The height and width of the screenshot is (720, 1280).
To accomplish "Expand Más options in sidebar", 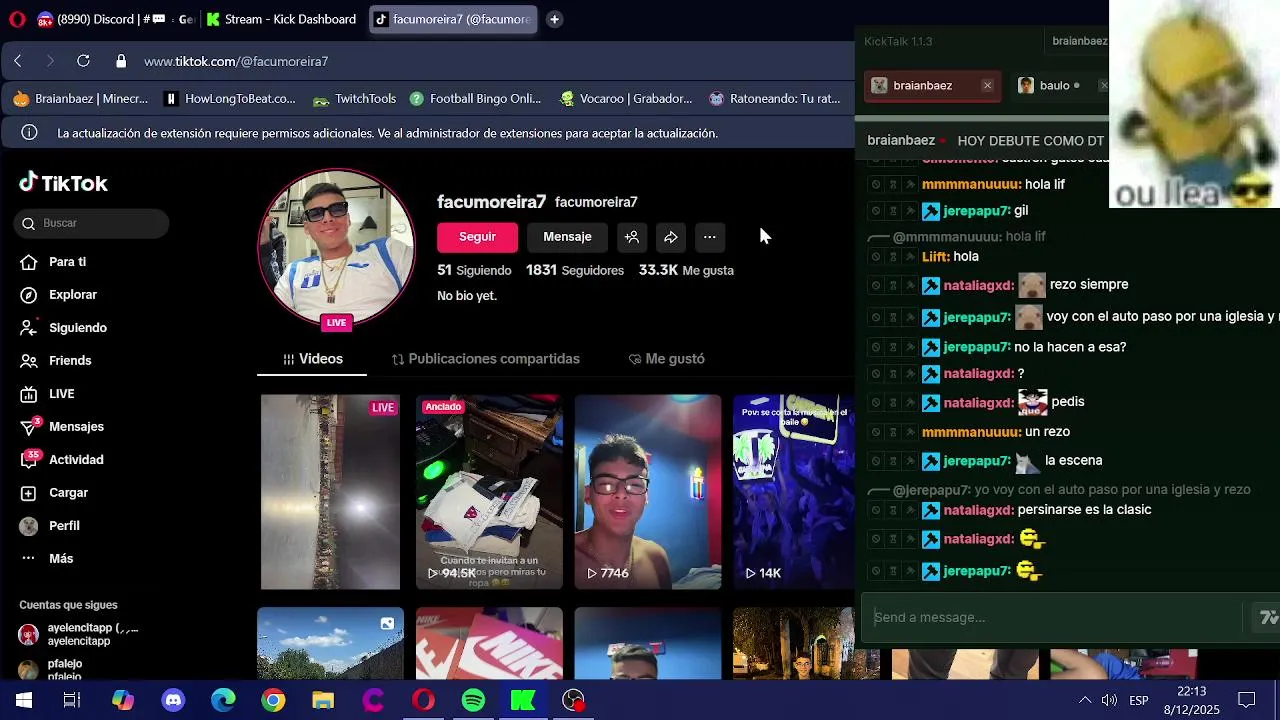I will point(60,559).
